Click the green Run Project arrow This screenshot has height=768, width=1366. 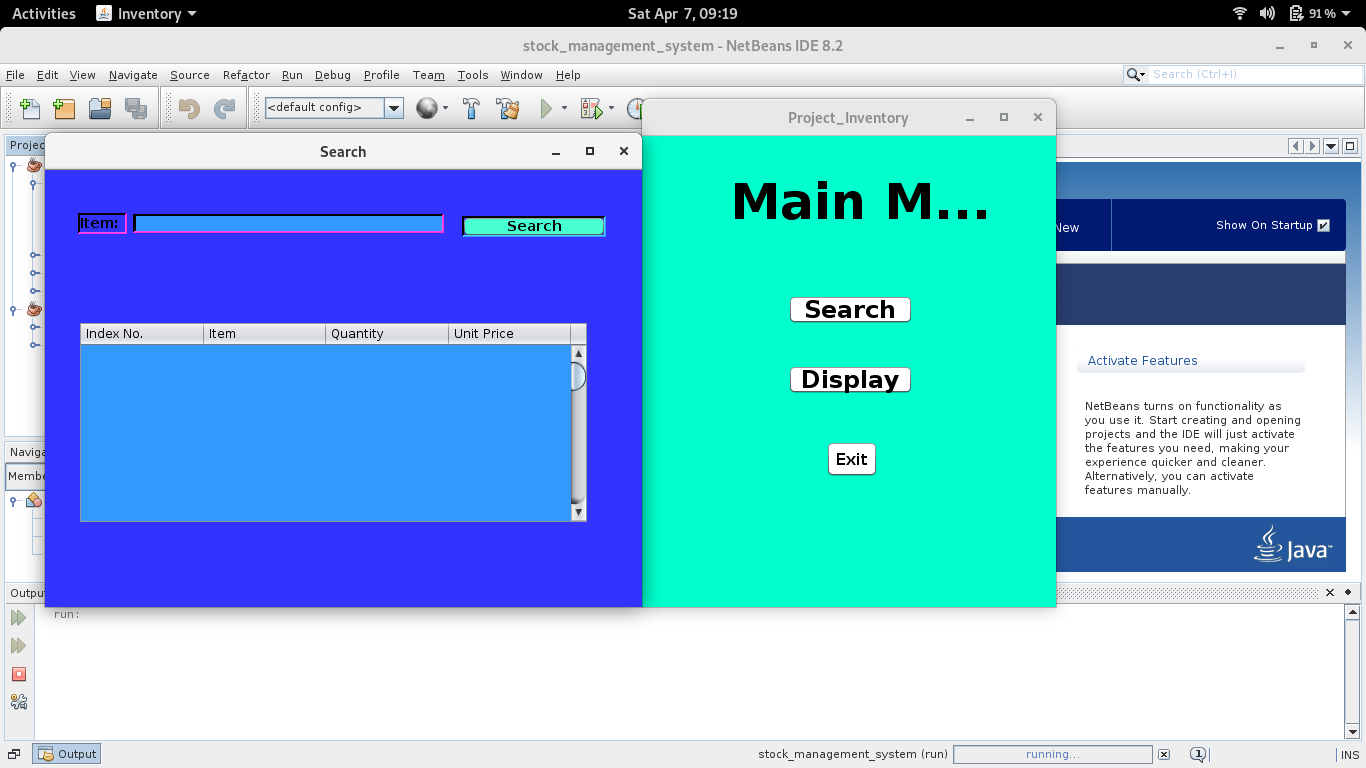[x=547, y=108]
